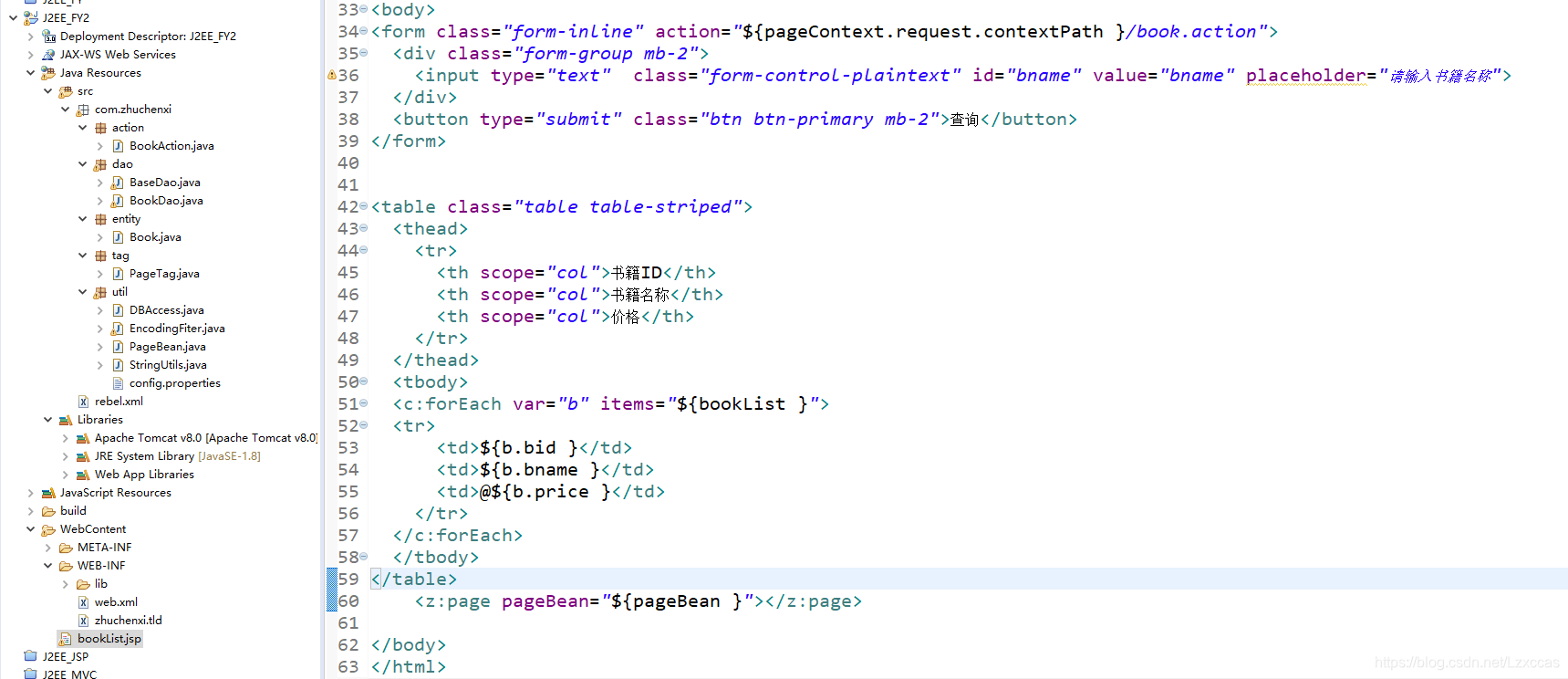
Task: Click the EncodingFiter.java file icon
Action: (x=118, y=329)
